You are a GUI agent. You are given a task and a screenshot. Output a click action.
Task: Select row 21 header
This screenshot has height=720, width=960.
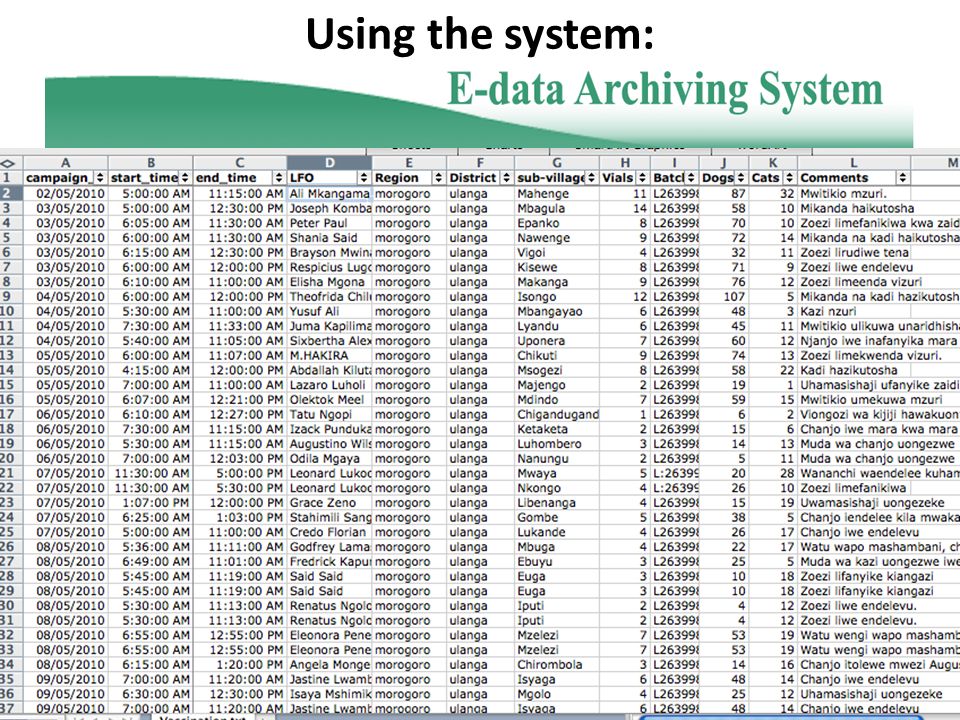tap(11, 473)
